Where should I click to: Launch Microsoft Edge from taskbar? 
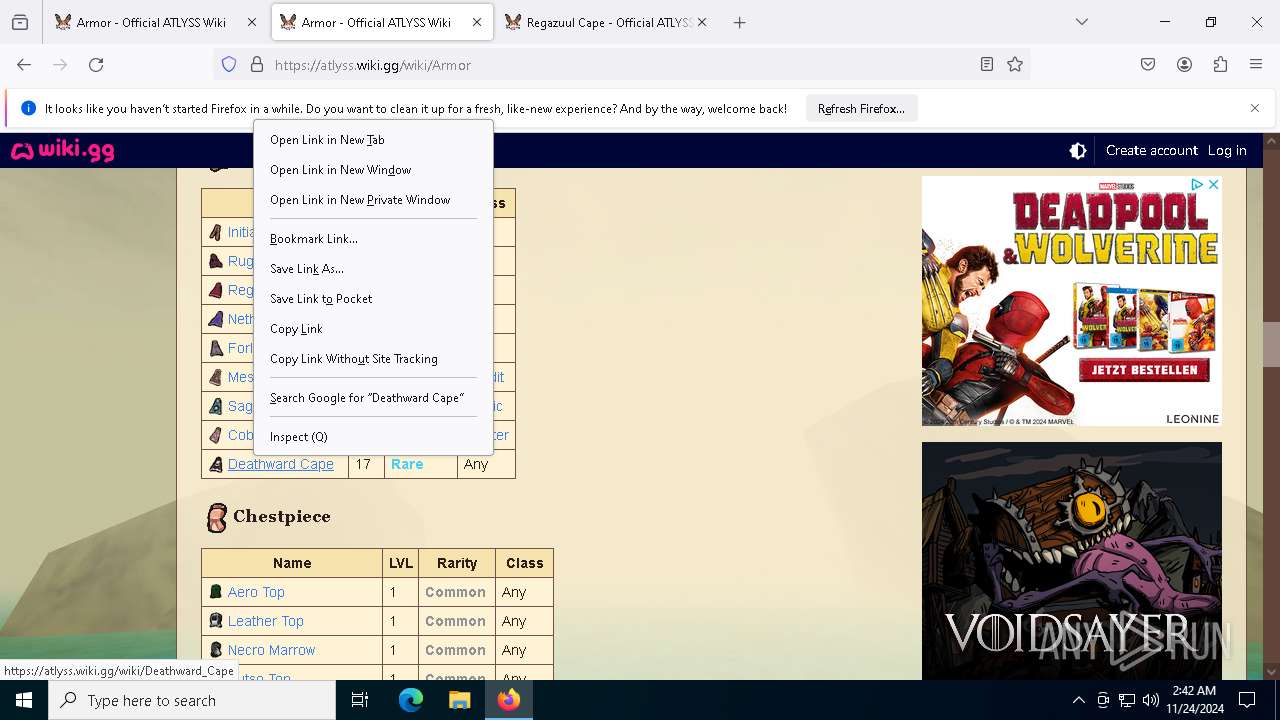pyautogui.click(x=411, y=700)
